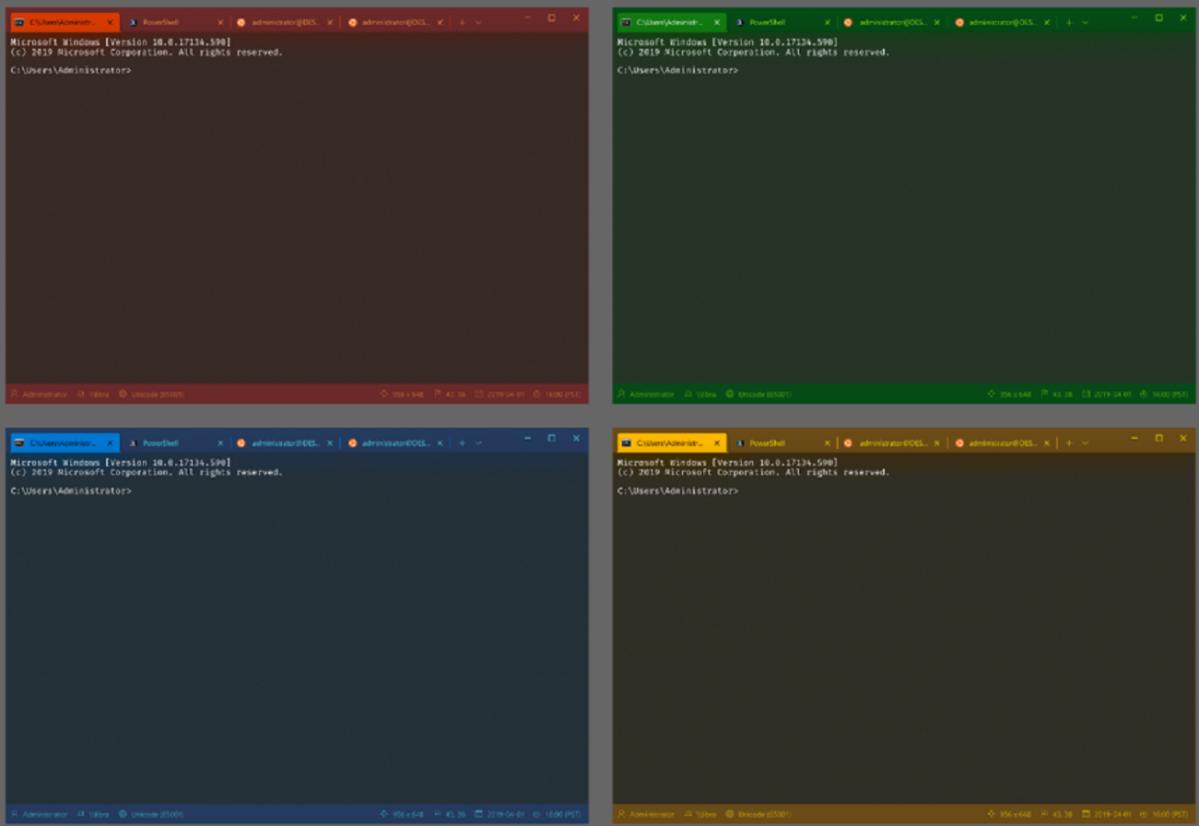Open the new tab dropdown in the blue window

[x=480, y=442]
